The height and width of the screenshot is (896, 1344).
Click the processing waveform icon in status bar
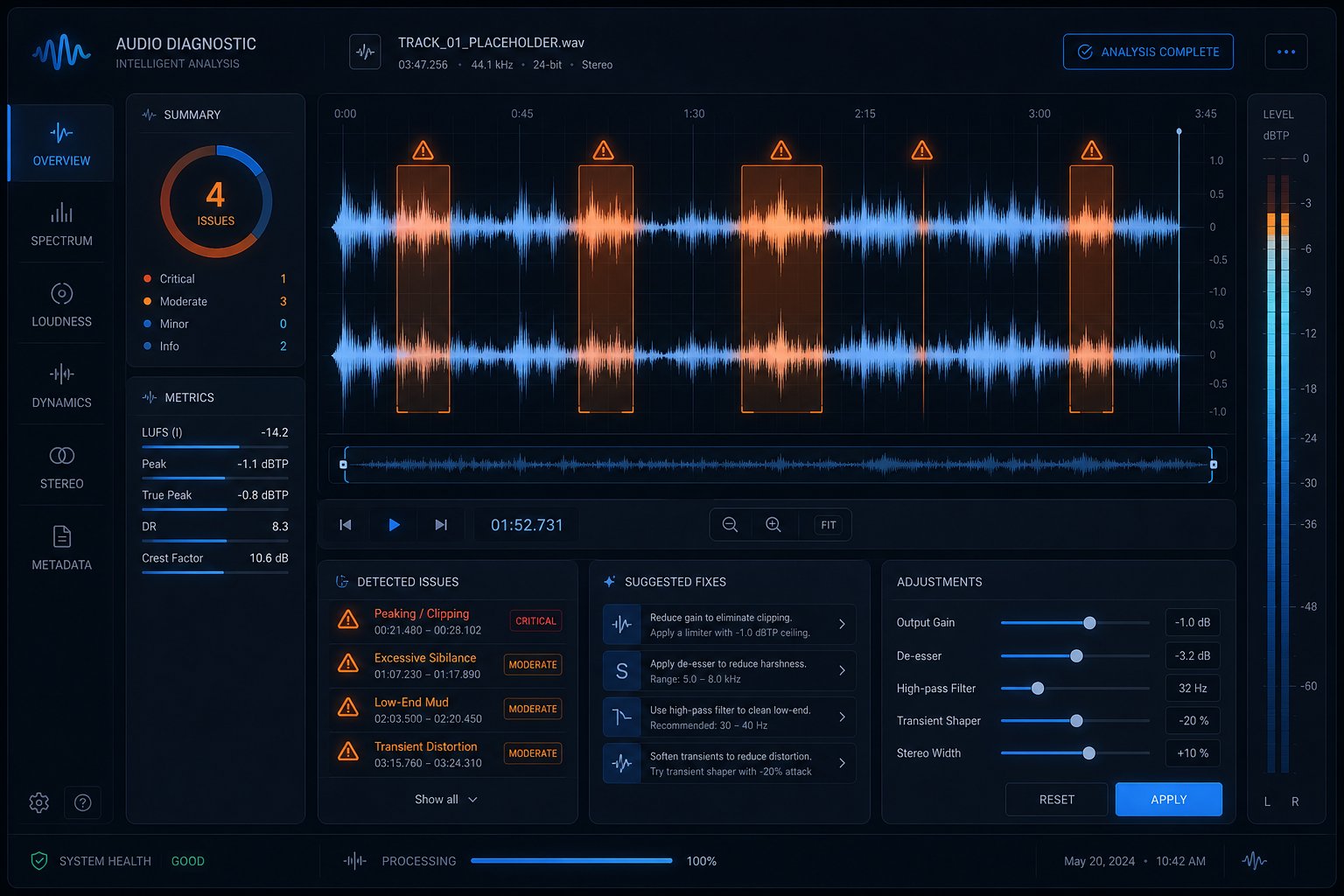coord(354,861)
